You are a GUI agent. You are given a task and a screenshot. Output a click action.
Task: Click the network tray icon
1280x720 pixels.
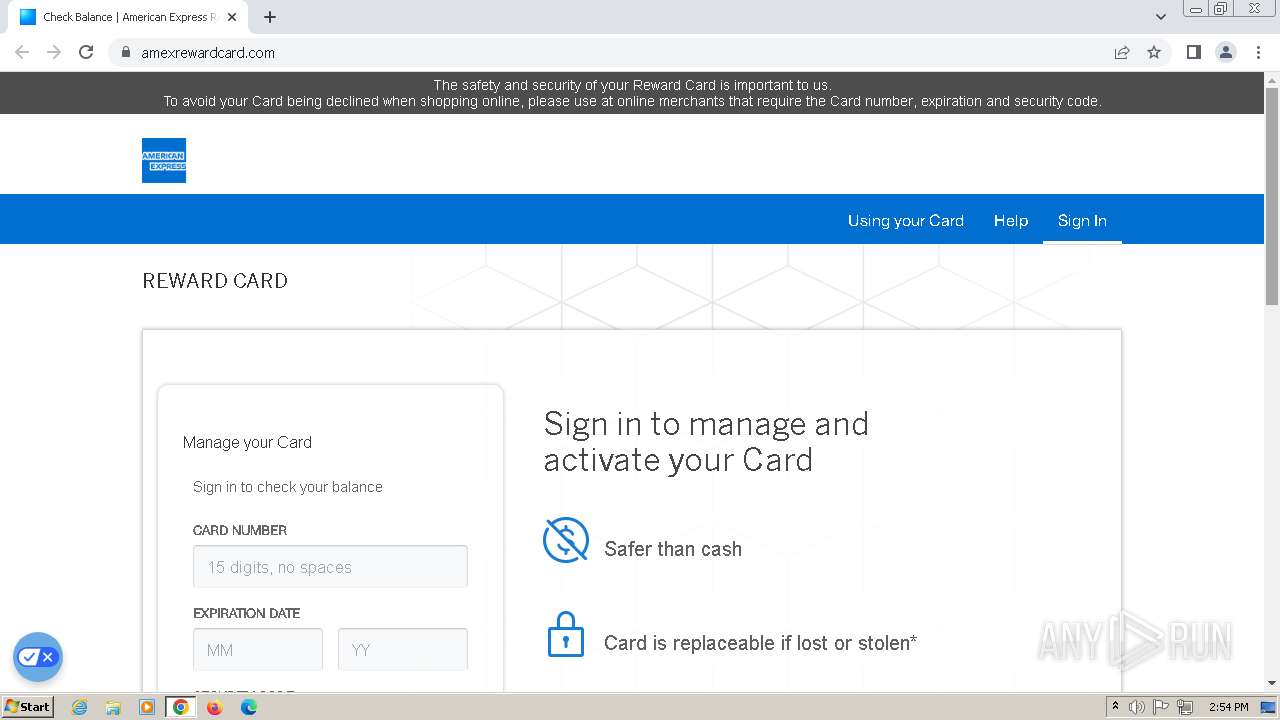pyautogui.click(x=1185, y=707)
